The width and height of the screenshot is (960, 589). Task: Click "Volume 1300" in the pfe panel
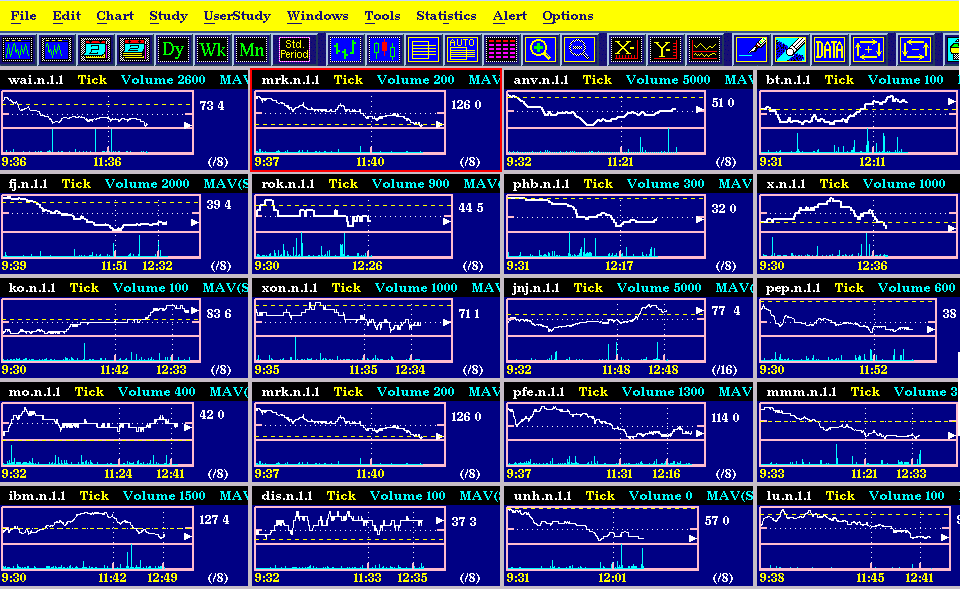[663, 392]
